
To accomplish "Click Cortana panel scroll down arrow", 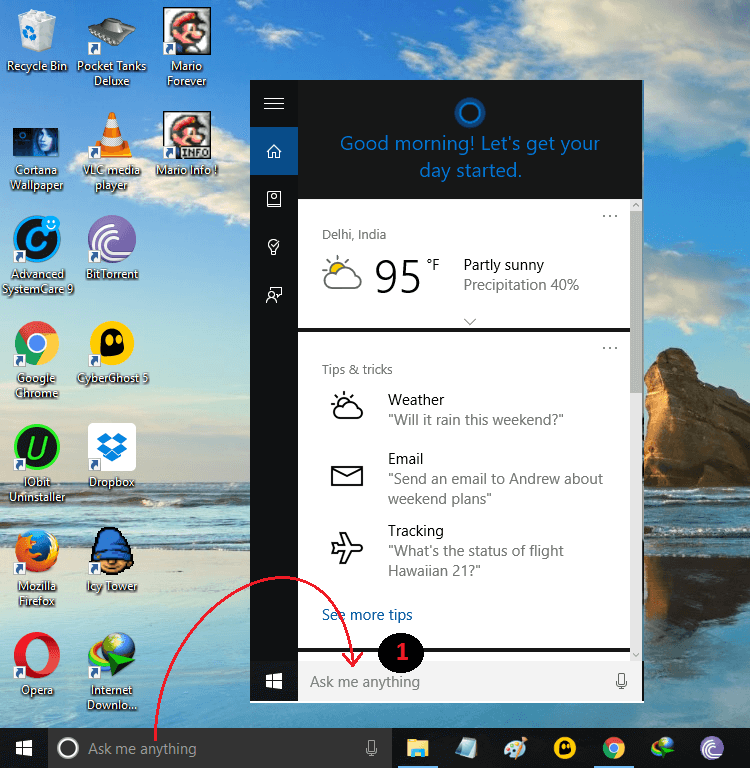I will 636,655.
